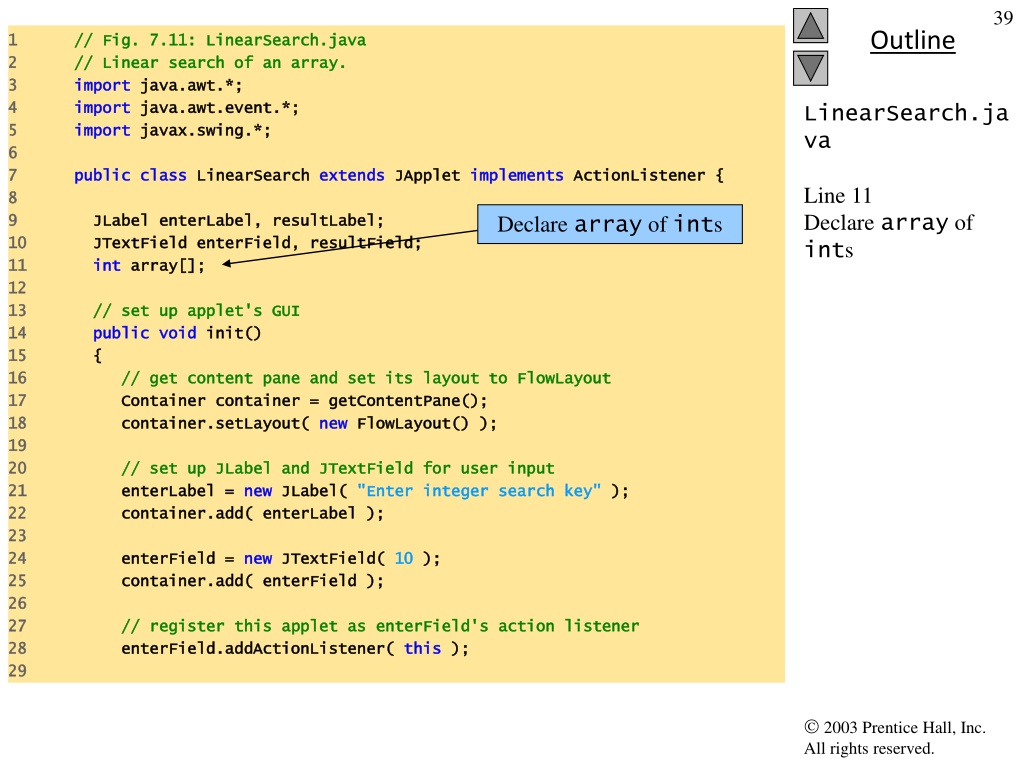Image resolution: width=1024 pixels, height=768 pixels.
Task: Click 'enterField = new JTextField( 10 );' line
Action: point(281,558)
